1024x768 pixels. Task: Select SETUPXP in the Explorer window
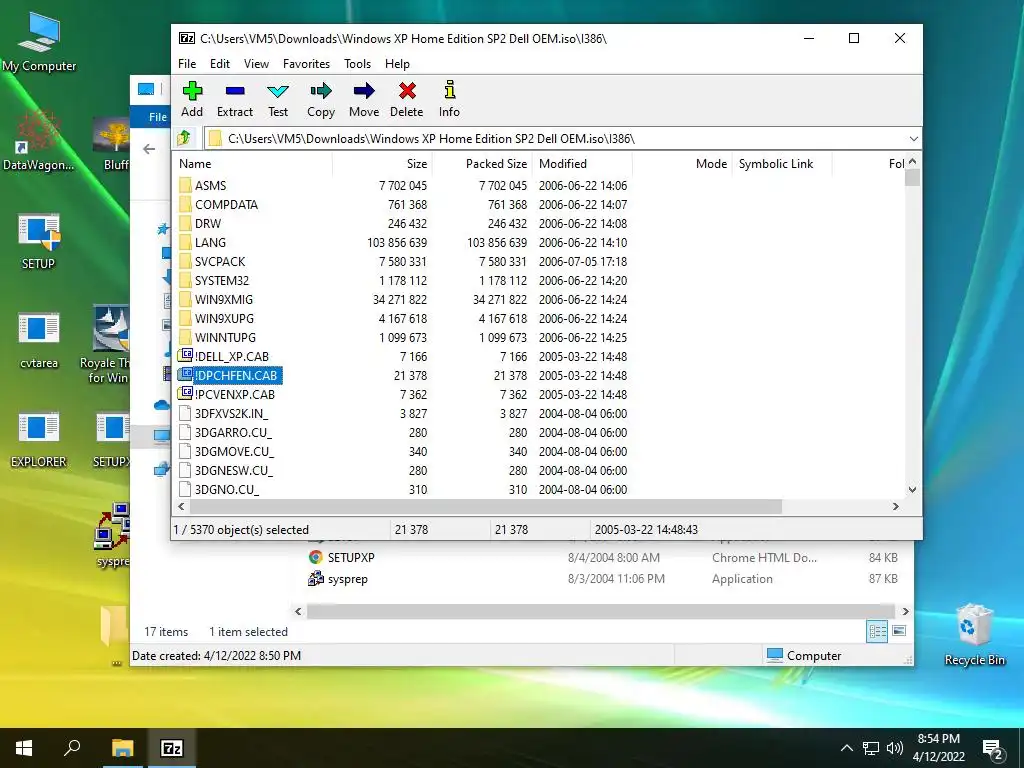point(351,557)
